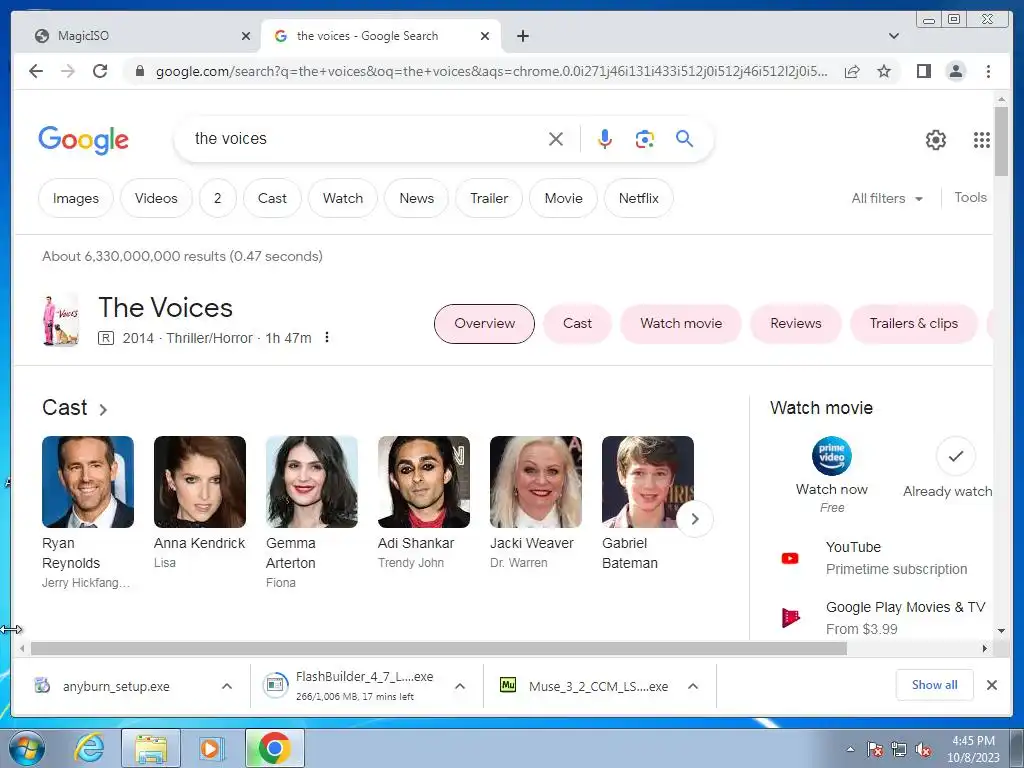Open the Chrome profile avatar
The width and height of the screenshot is (1024, 768).
coord(955,71)
